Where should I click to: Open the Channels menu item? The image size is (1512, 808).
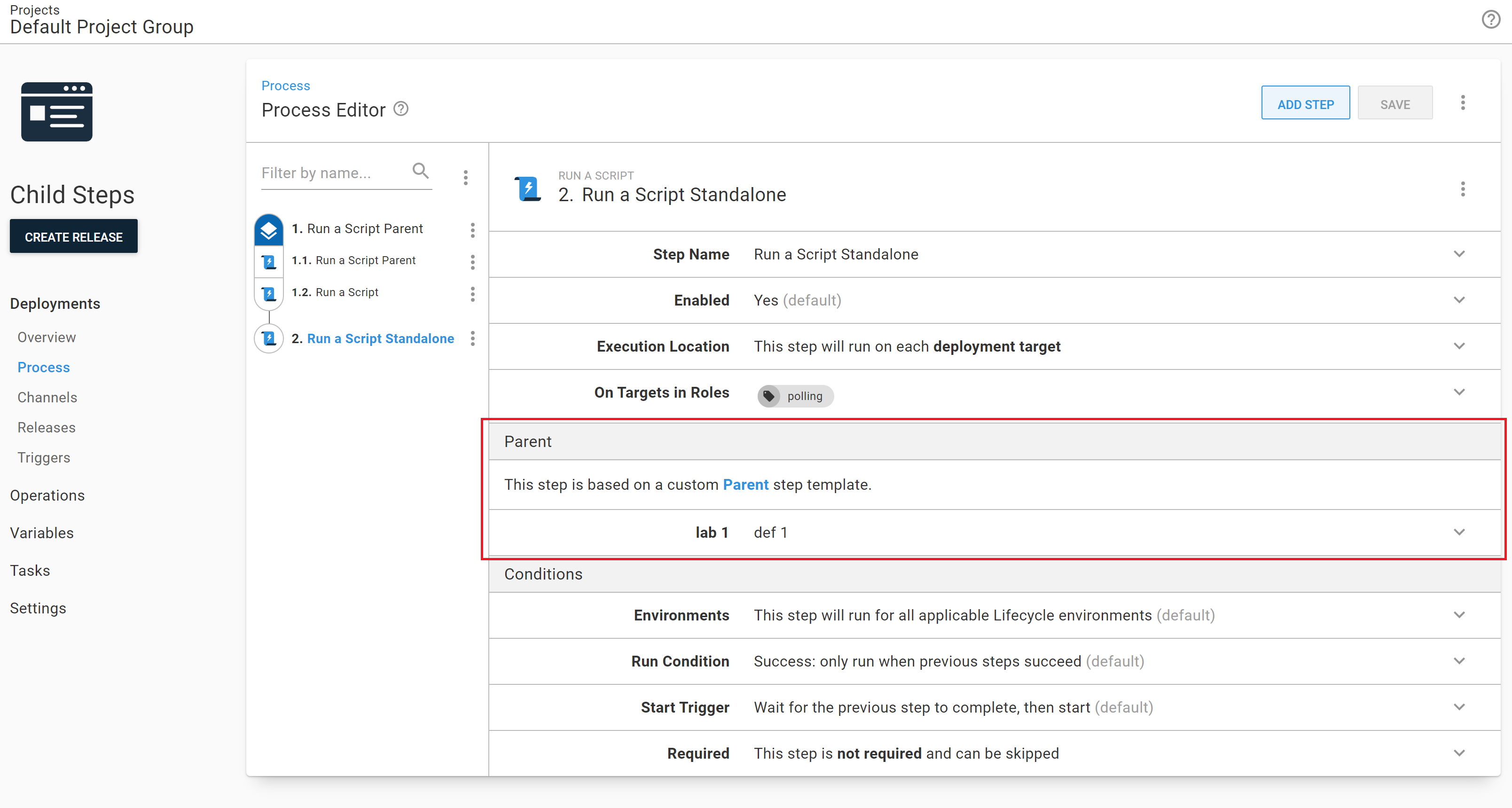pyautogui.click(x=47, y=397)
